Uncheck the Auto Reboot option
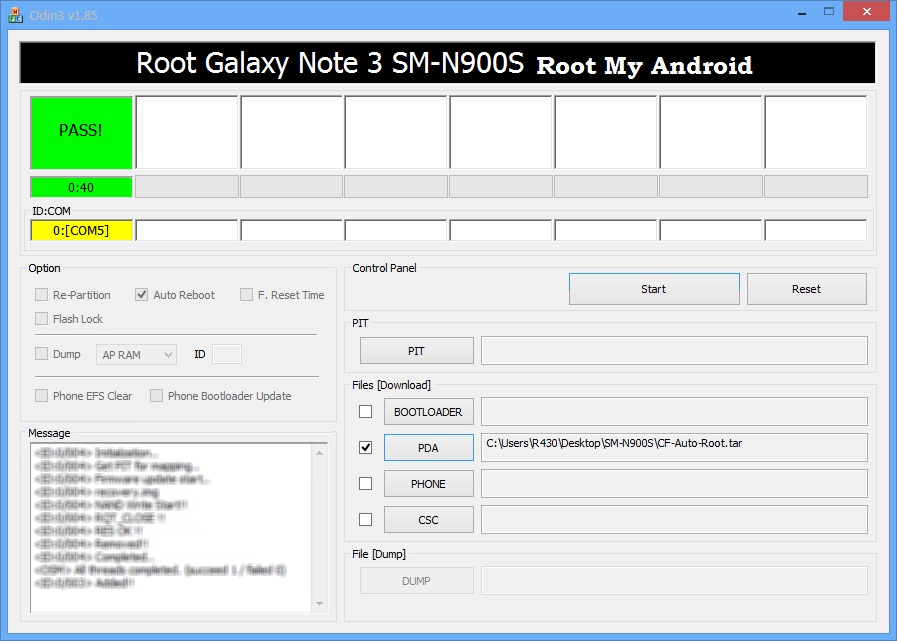 141,295
